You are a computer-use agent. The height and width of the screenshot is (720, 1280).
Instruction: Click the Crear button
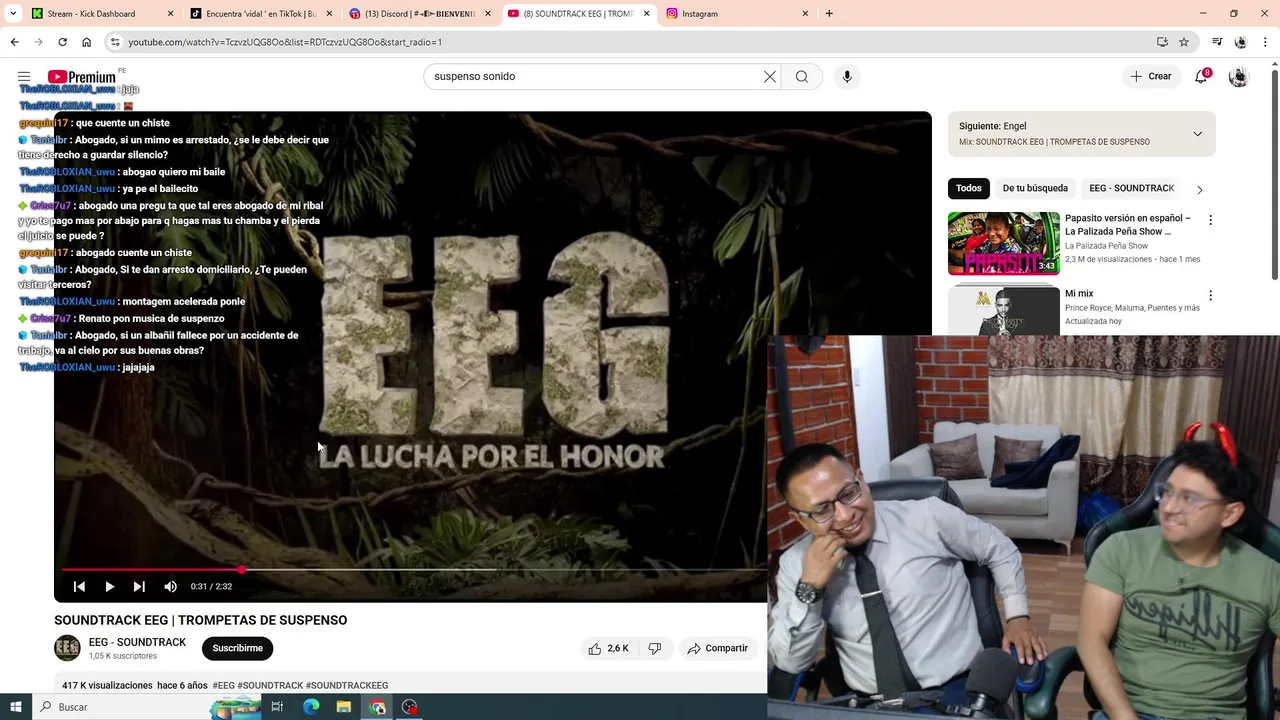point(1150,77)
